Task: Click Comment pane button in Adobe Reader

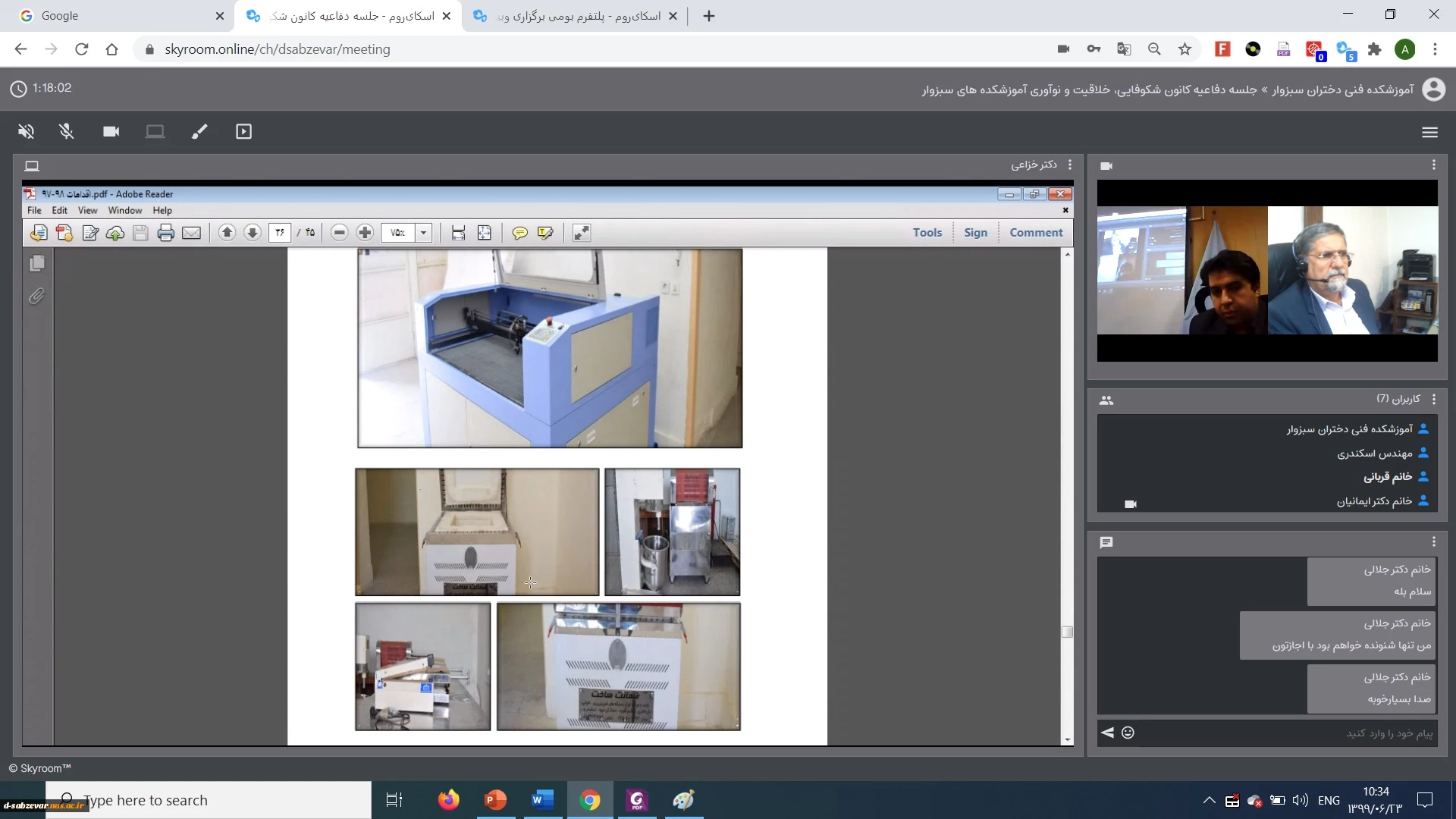Action: pos(1036,233)
